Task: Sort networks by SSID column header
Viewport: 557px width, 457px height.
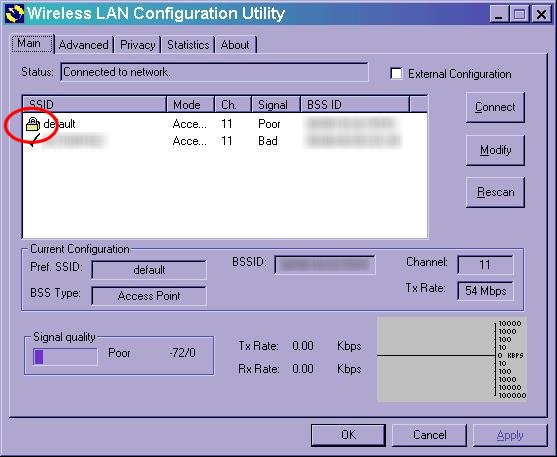Action: (94, 104)
